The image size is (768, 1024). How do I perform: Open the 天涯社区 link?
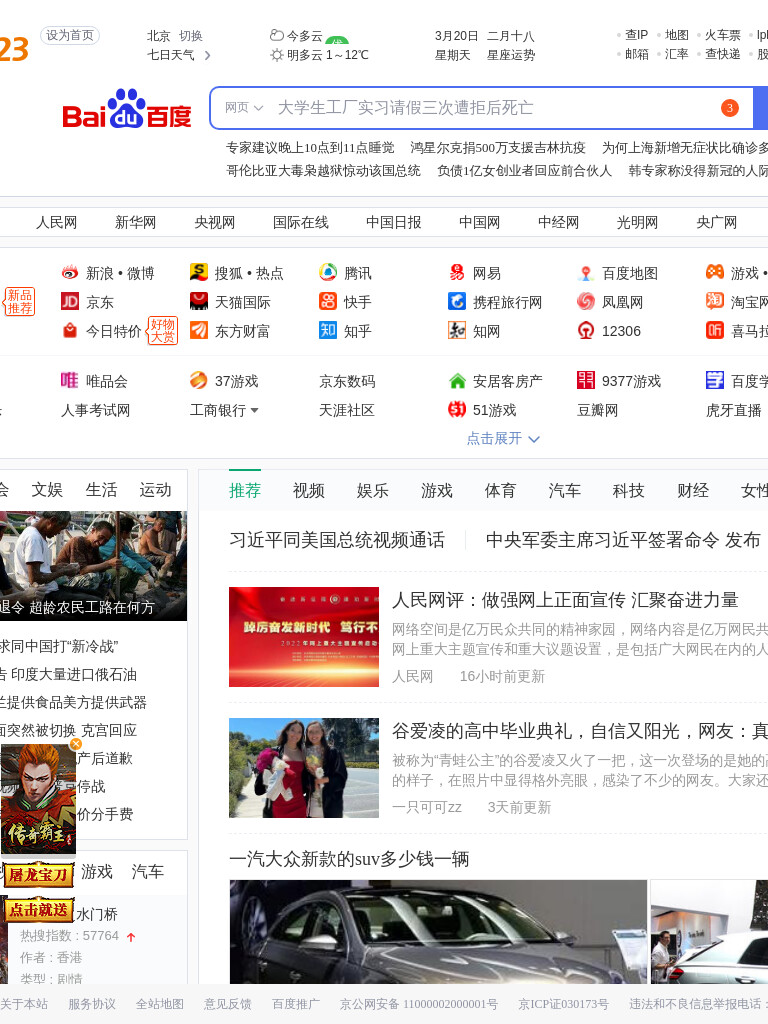(347, 410)
